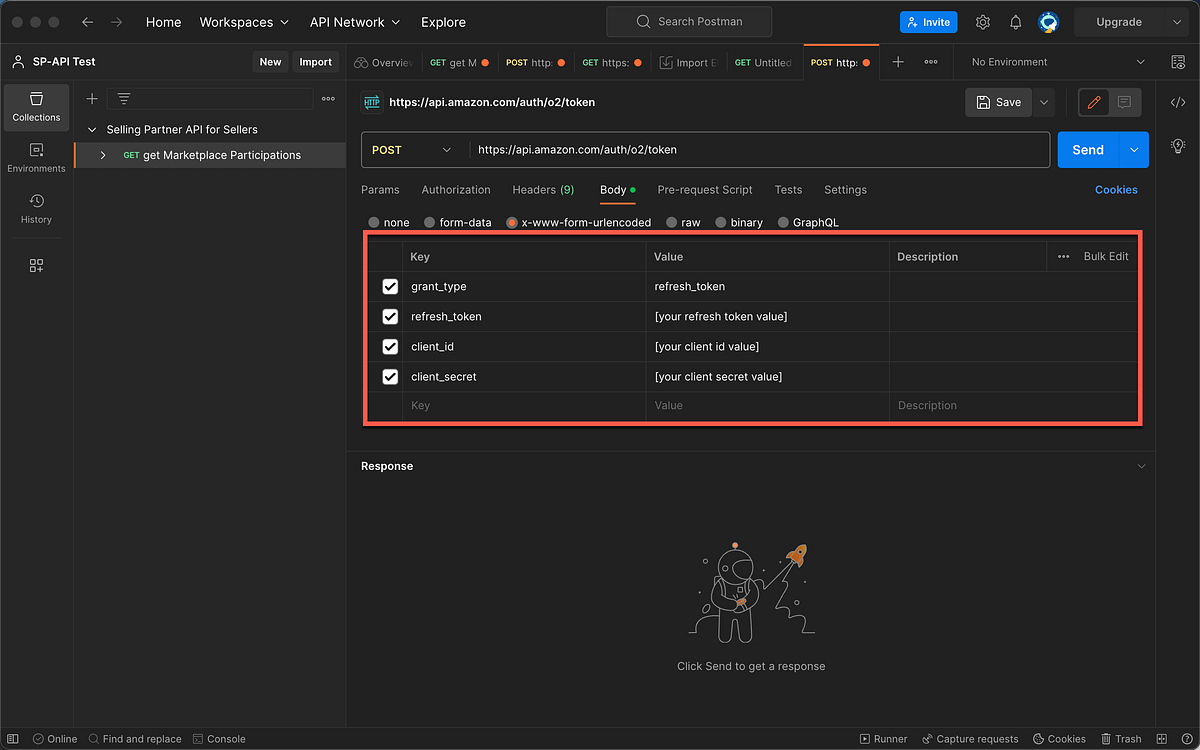This screenshot has height=750, width=1200.
Task: Open the notifications bell icon
Action: 1015,22
